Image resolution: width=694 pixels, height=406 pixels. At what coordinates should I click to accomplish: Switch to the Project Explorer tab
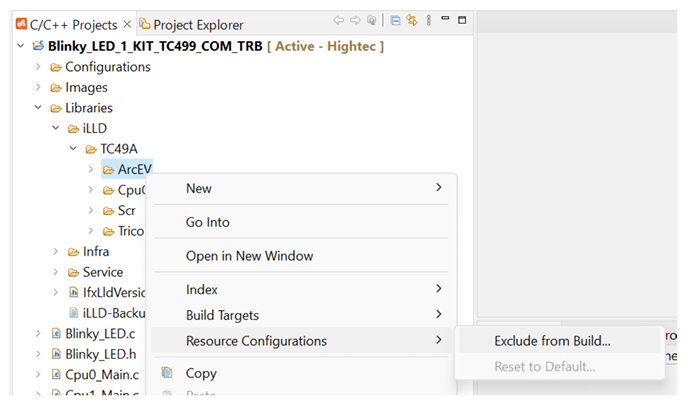(197, 24)
